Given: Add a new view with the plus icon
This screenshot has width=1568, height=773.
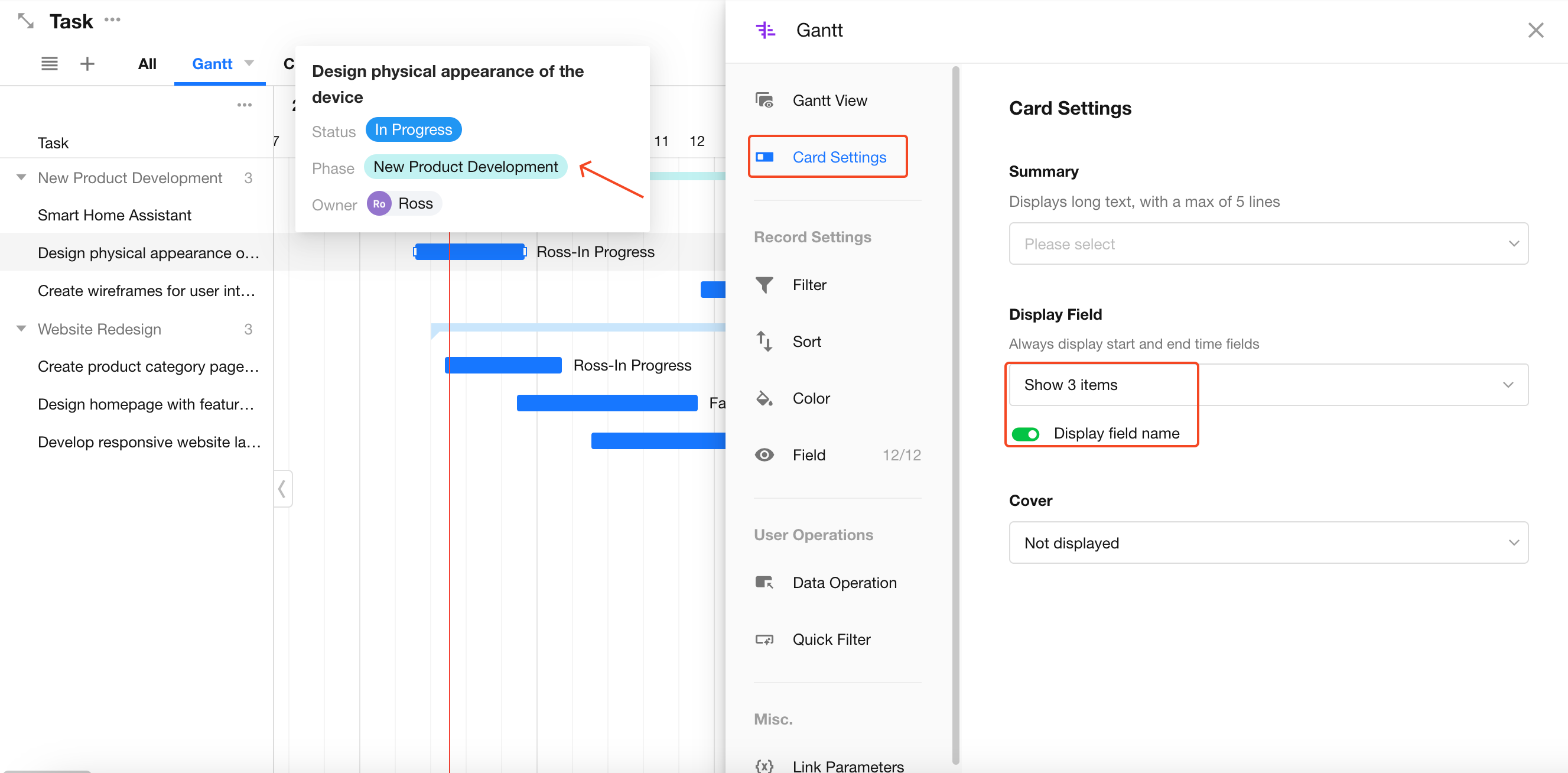Looking at the screenshot, I should click(x=87, y=63).
